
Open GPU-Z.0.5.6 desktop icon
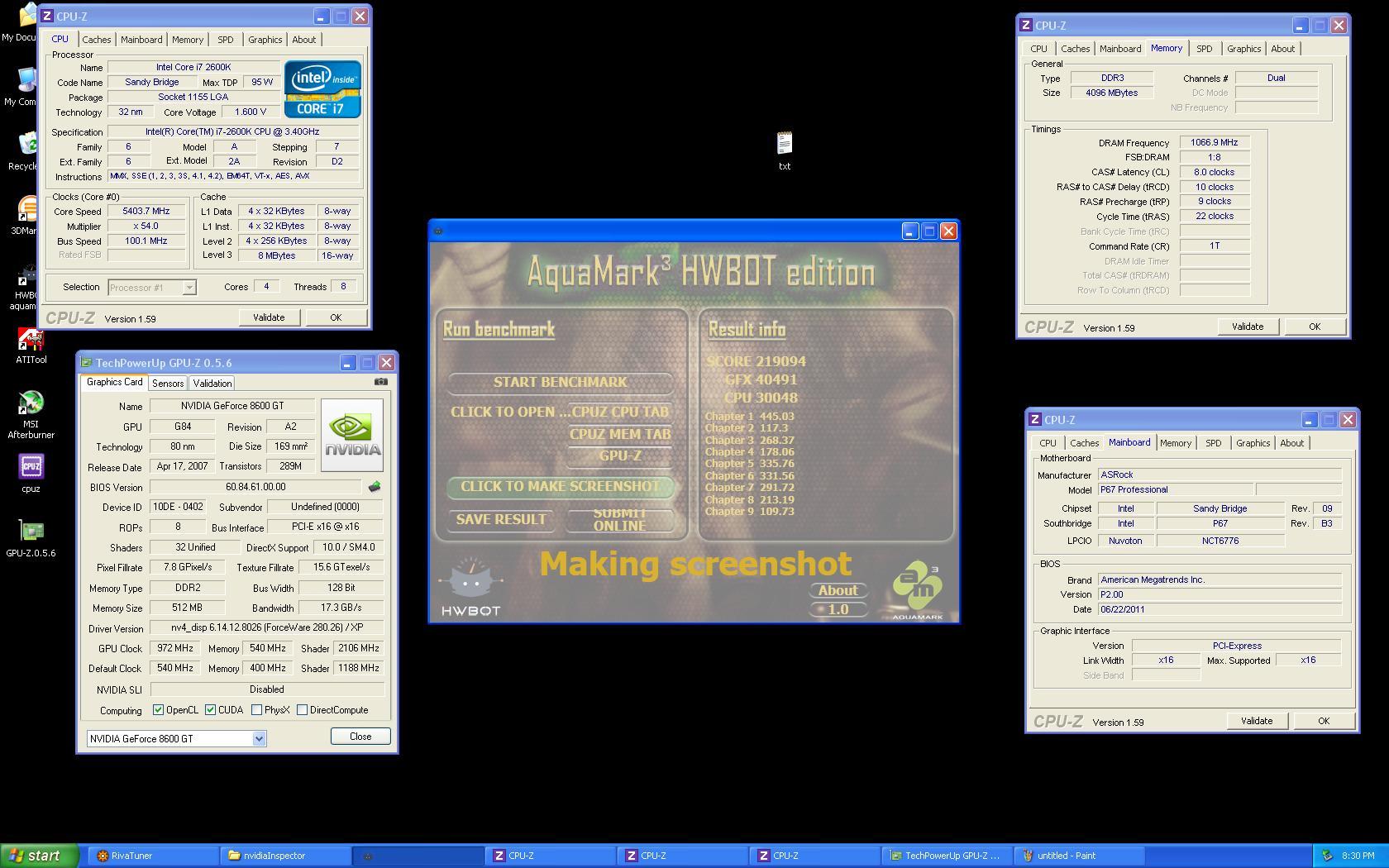tap(31, 537)
